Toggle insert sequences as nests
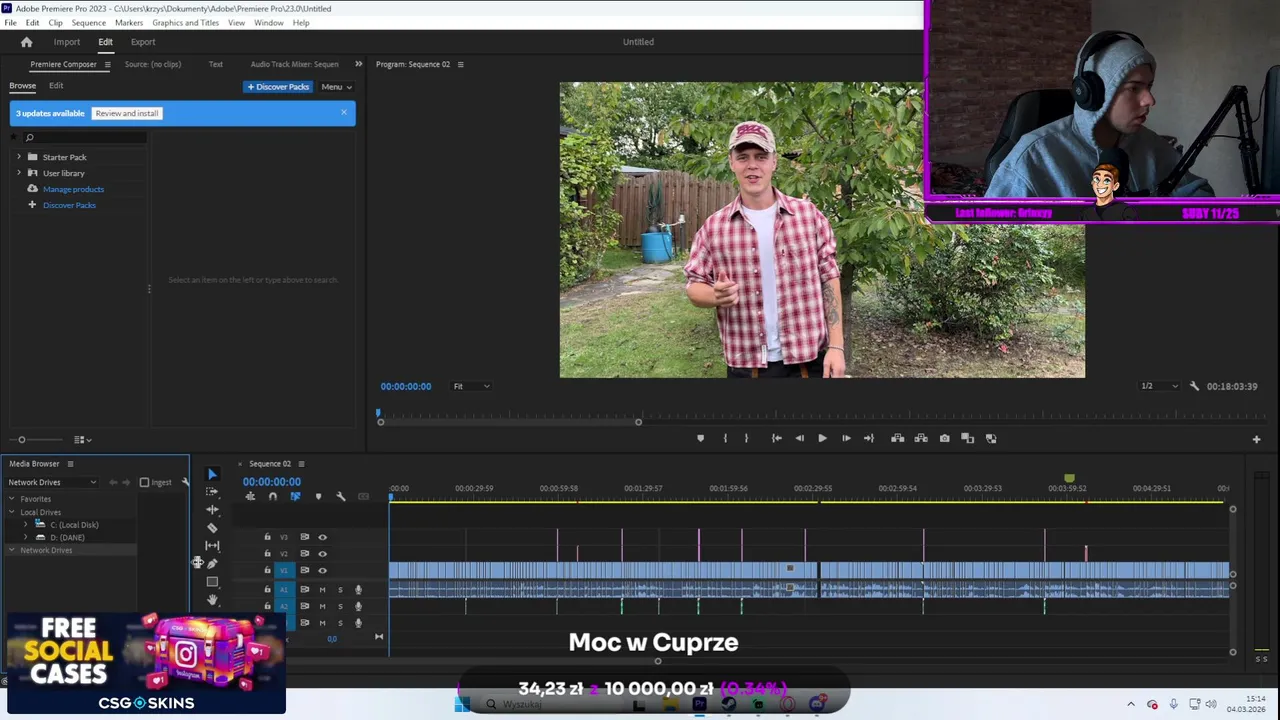1280x720 pixels. click(x=250, y=496)
